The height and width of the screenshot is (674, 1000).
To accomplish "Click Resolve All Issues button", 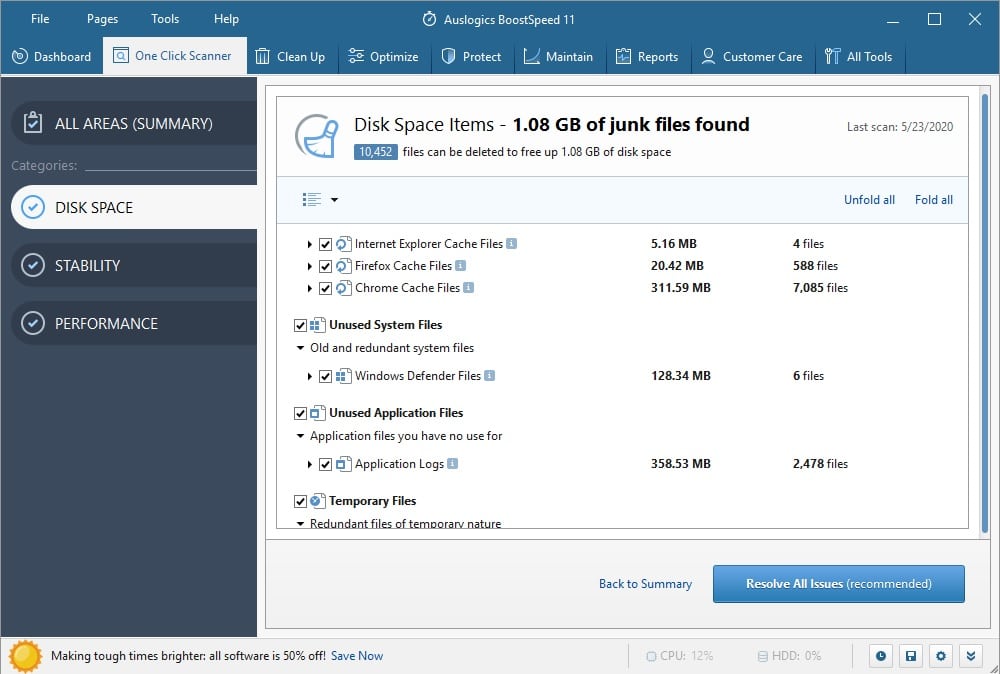I will [x=839, y=583].
